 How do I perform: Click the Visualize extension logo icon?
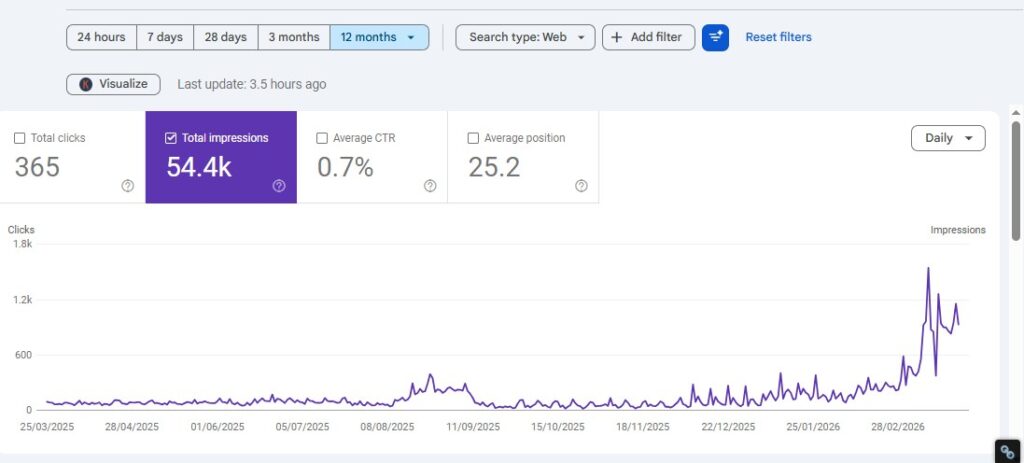(86, 84)
